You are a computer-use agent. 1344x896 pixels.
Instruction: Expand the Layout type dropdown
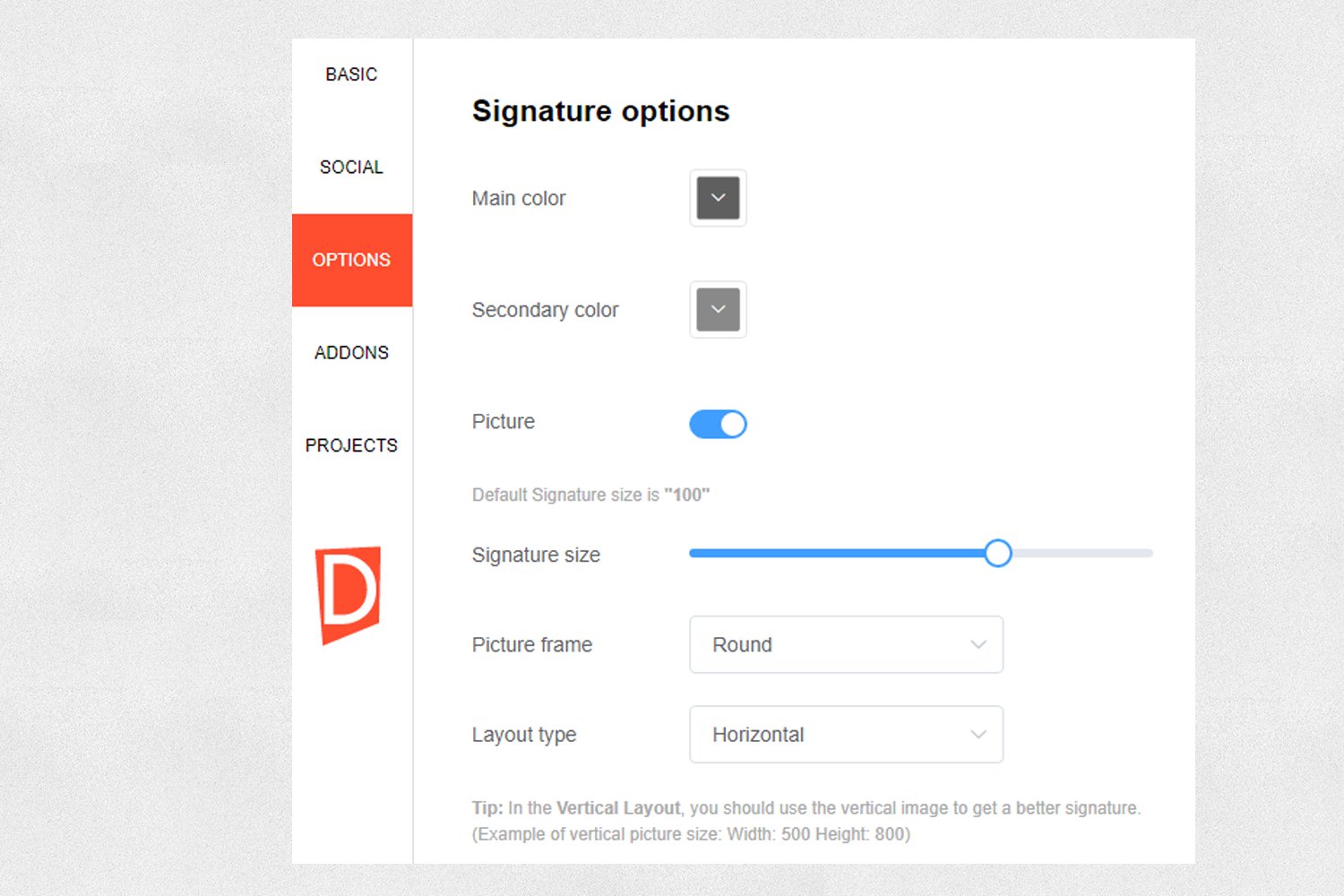coord(846,734)
